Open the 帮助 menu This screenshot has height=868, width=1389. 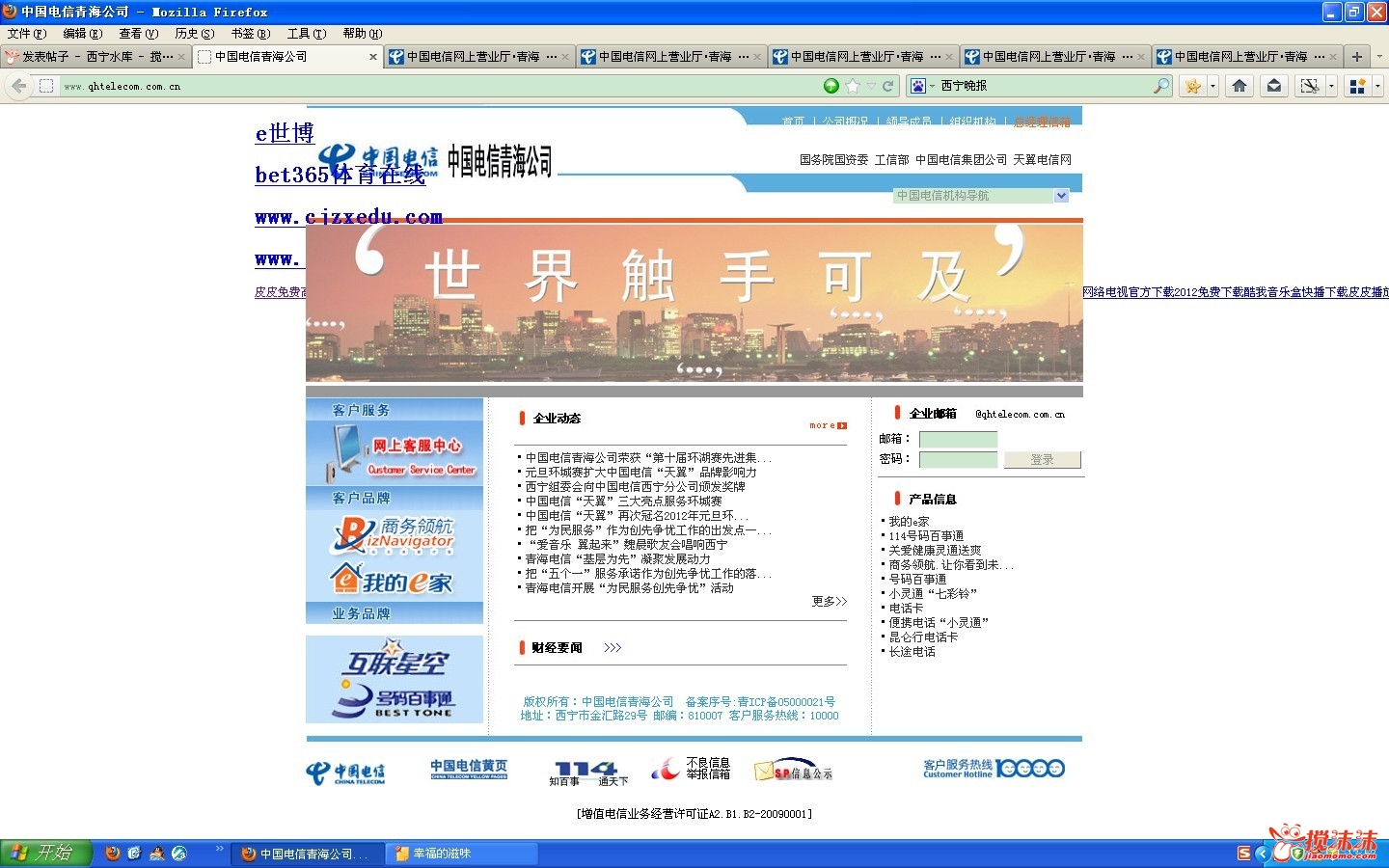click(363, 34)
